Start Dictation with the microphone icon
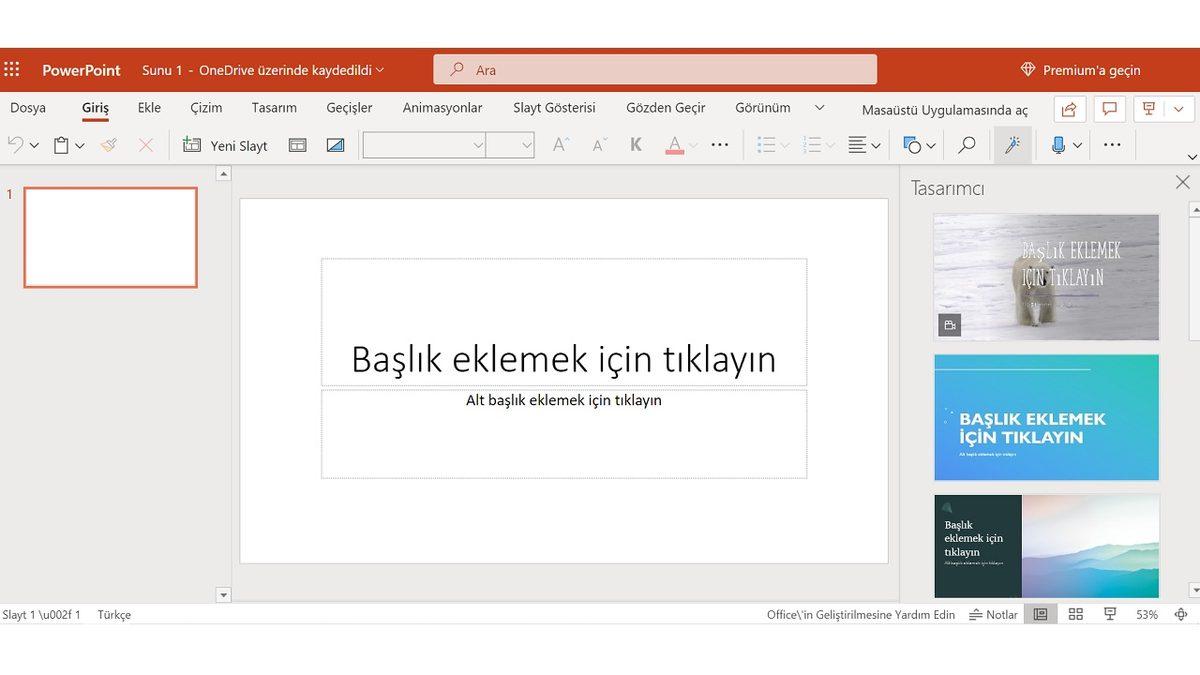Viewport: 1200px width, 675px height. (1057, 145)
